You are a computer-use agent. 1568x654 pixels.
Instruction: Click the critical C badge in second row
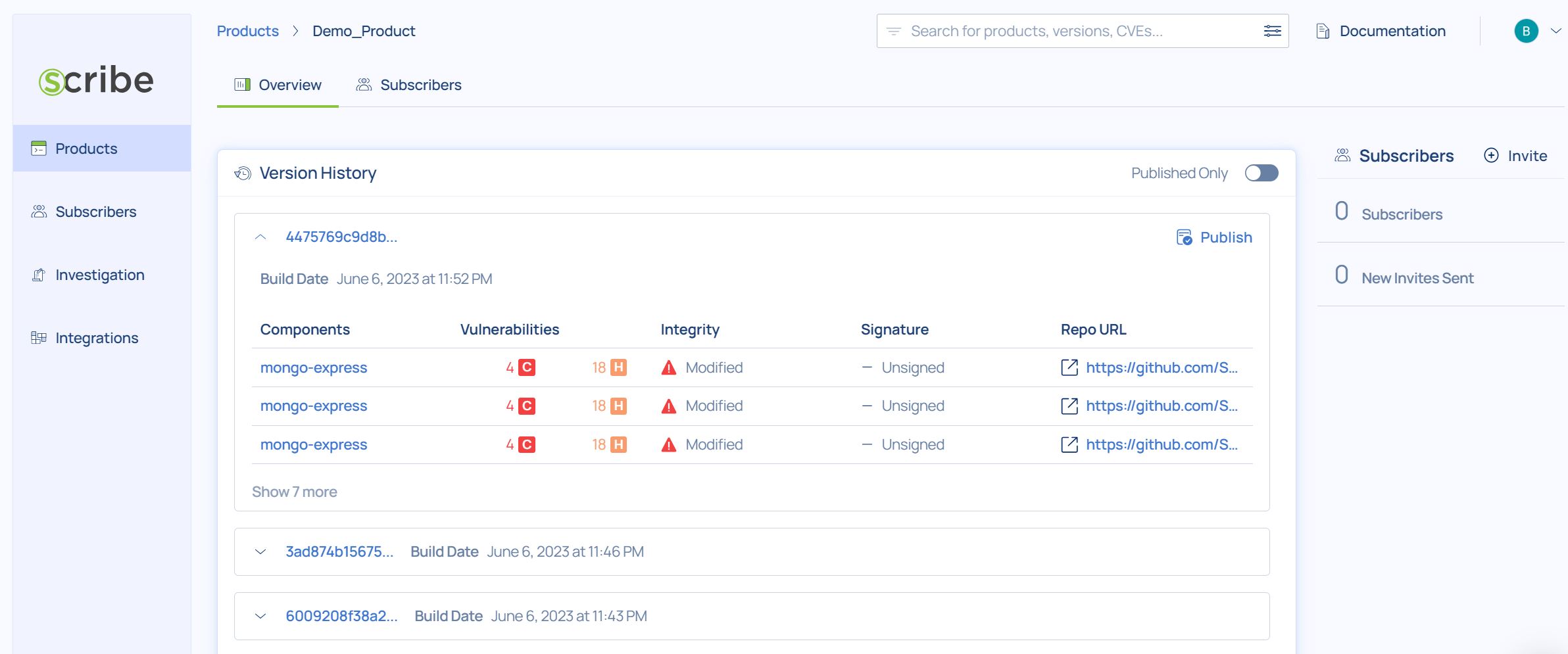527,406
